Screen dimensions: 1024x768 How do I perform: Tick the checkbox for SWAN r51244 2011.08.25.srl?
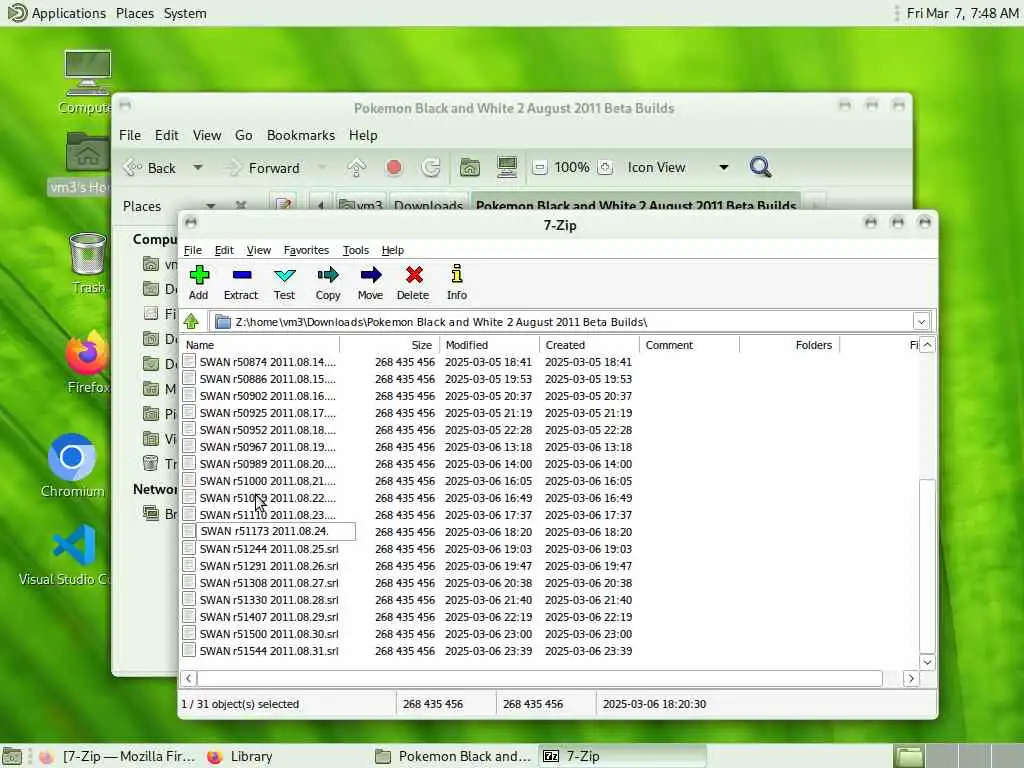point(189,548)
